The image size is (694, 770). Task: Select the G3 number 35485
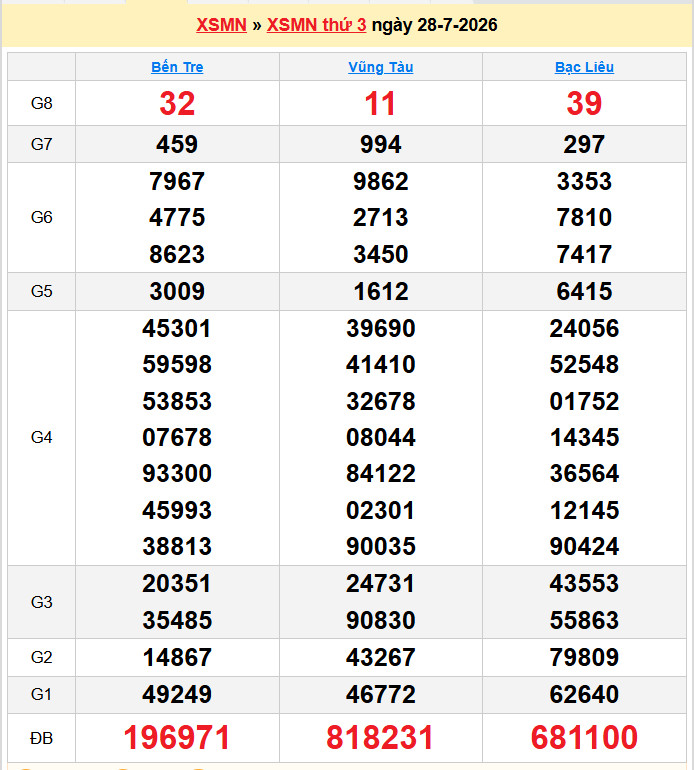[x=177, y=620]
